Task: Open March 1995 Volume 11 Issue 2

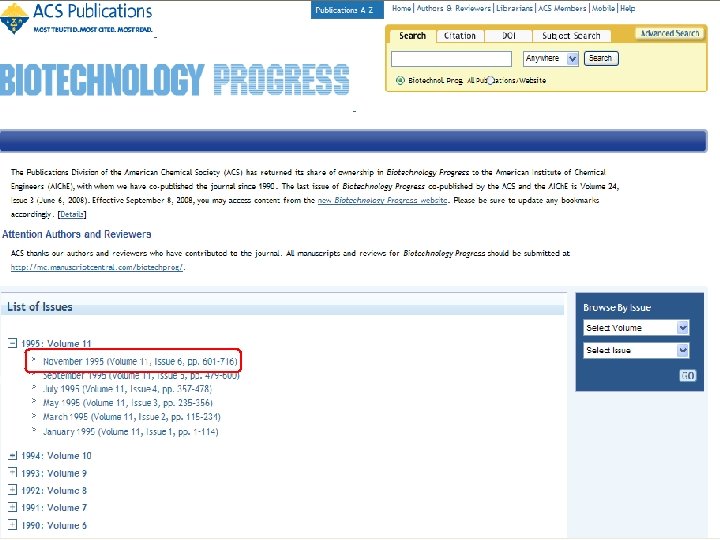Action: tap(132, 417)
